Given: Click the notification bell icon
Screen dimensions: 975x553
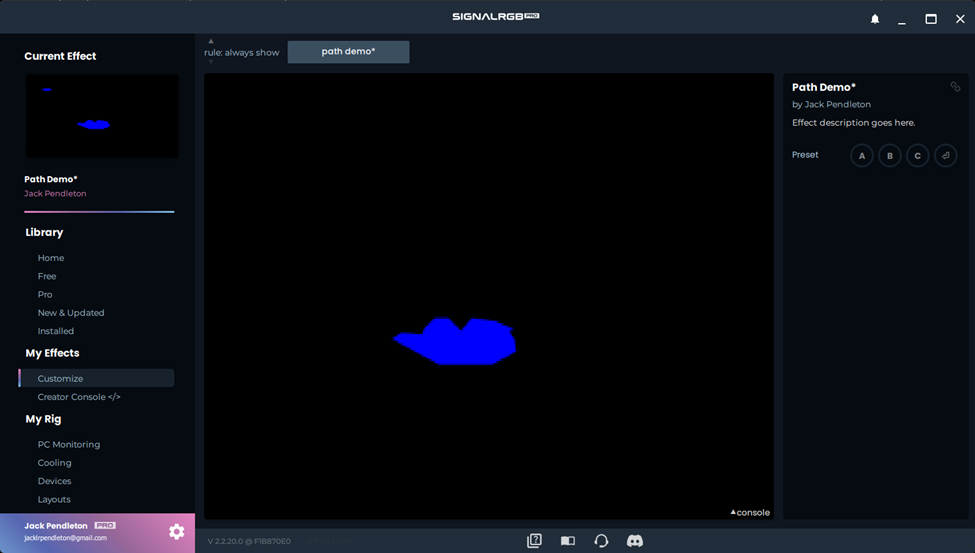Looking at the screenshot, I should pos(875,19).
